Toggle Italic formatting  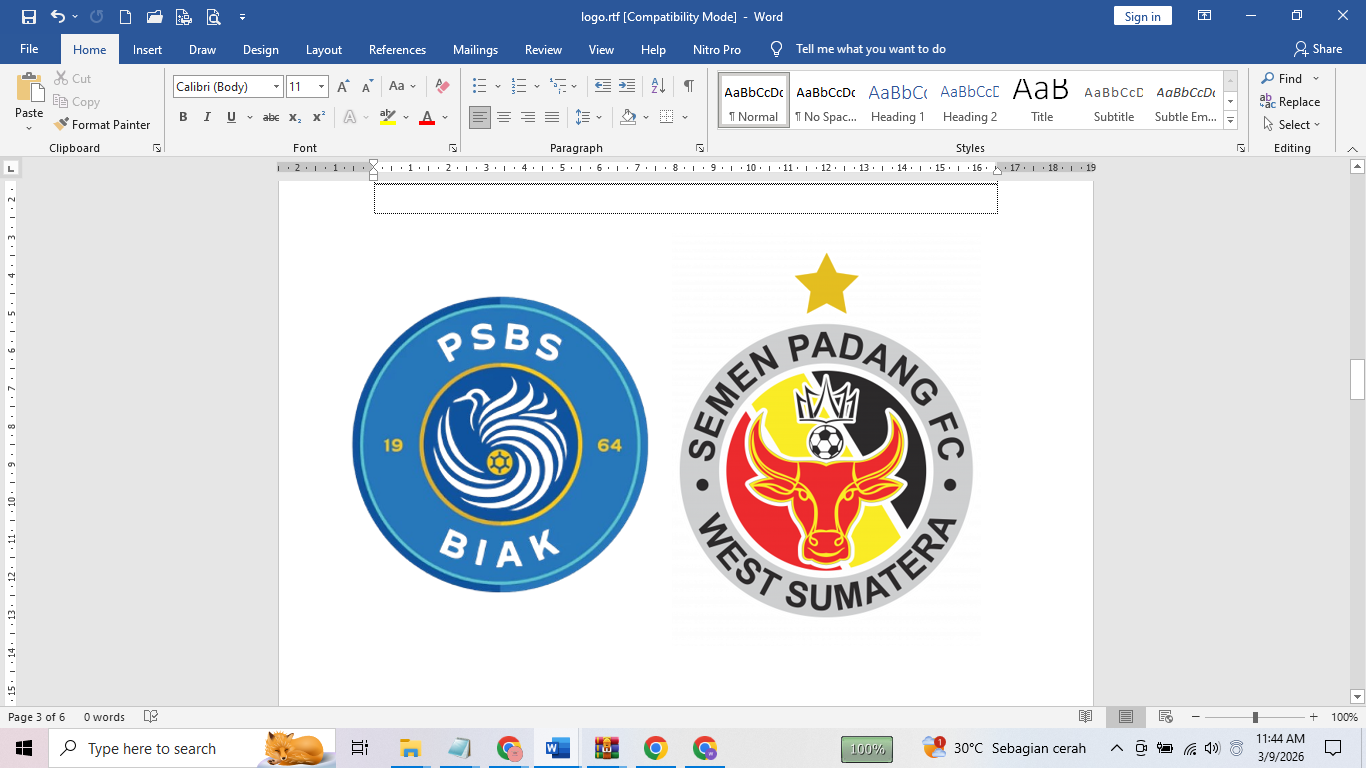click(207, 117)
